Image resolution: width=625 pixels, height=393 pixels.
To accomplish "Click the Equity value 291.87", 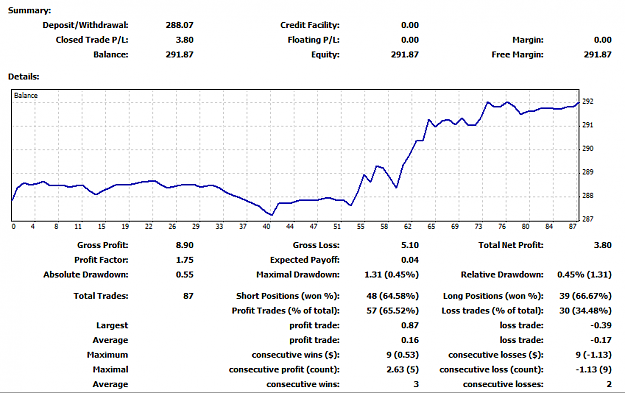I will pos(405,55).
